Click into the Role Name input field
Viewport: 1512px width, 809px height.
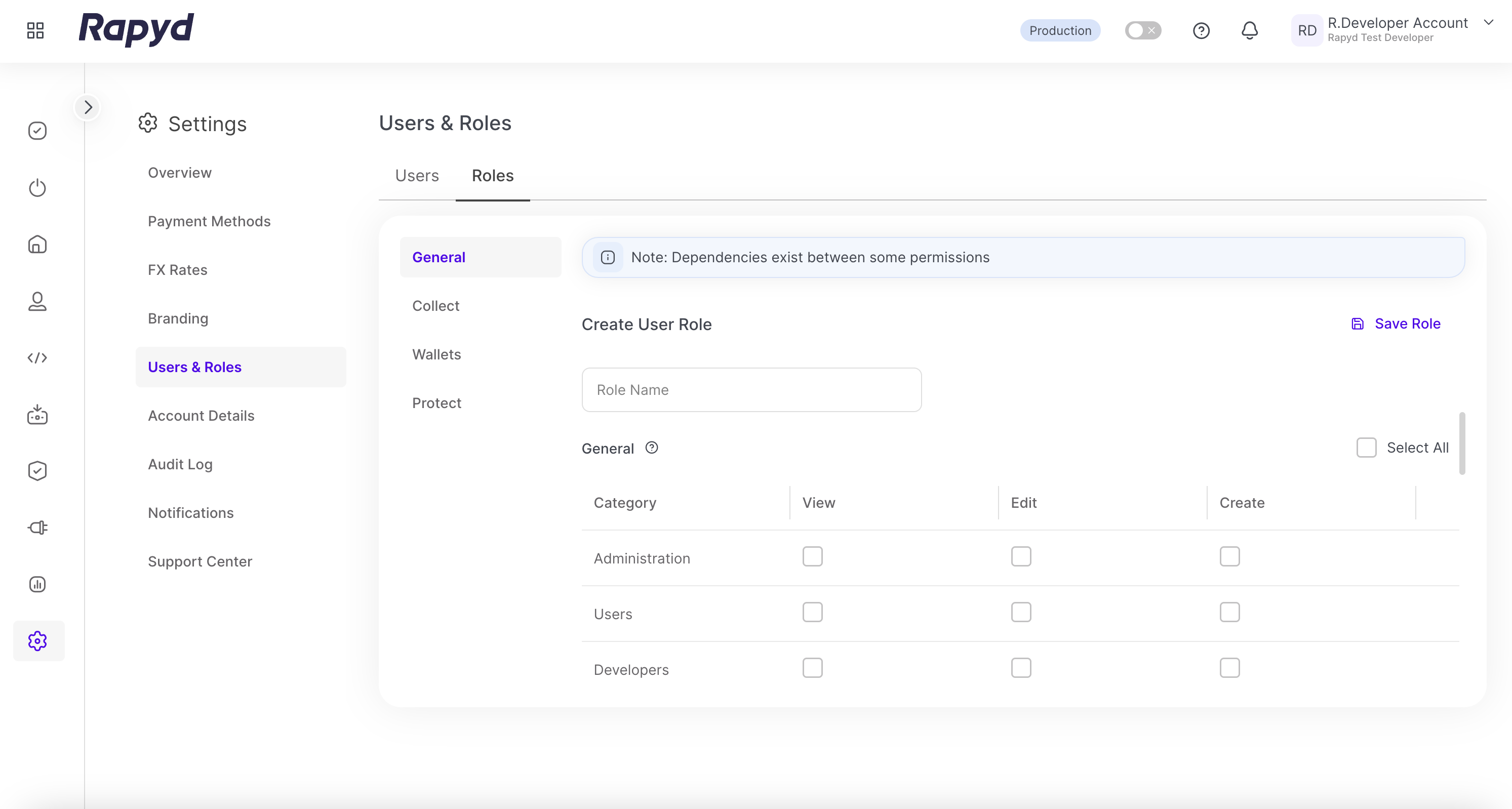click(751, 389)
